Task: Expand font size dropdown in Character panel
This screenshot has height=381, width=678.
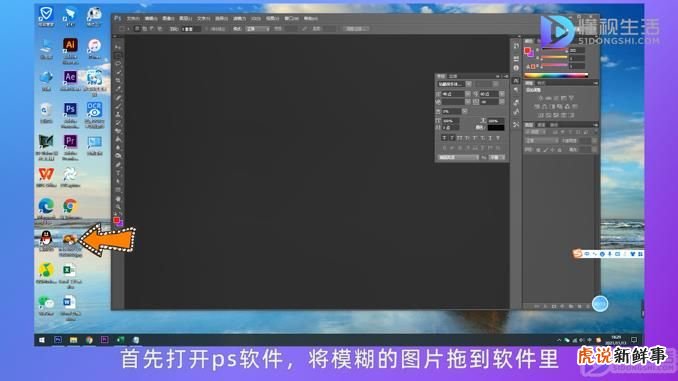Action: pos(467,94)
